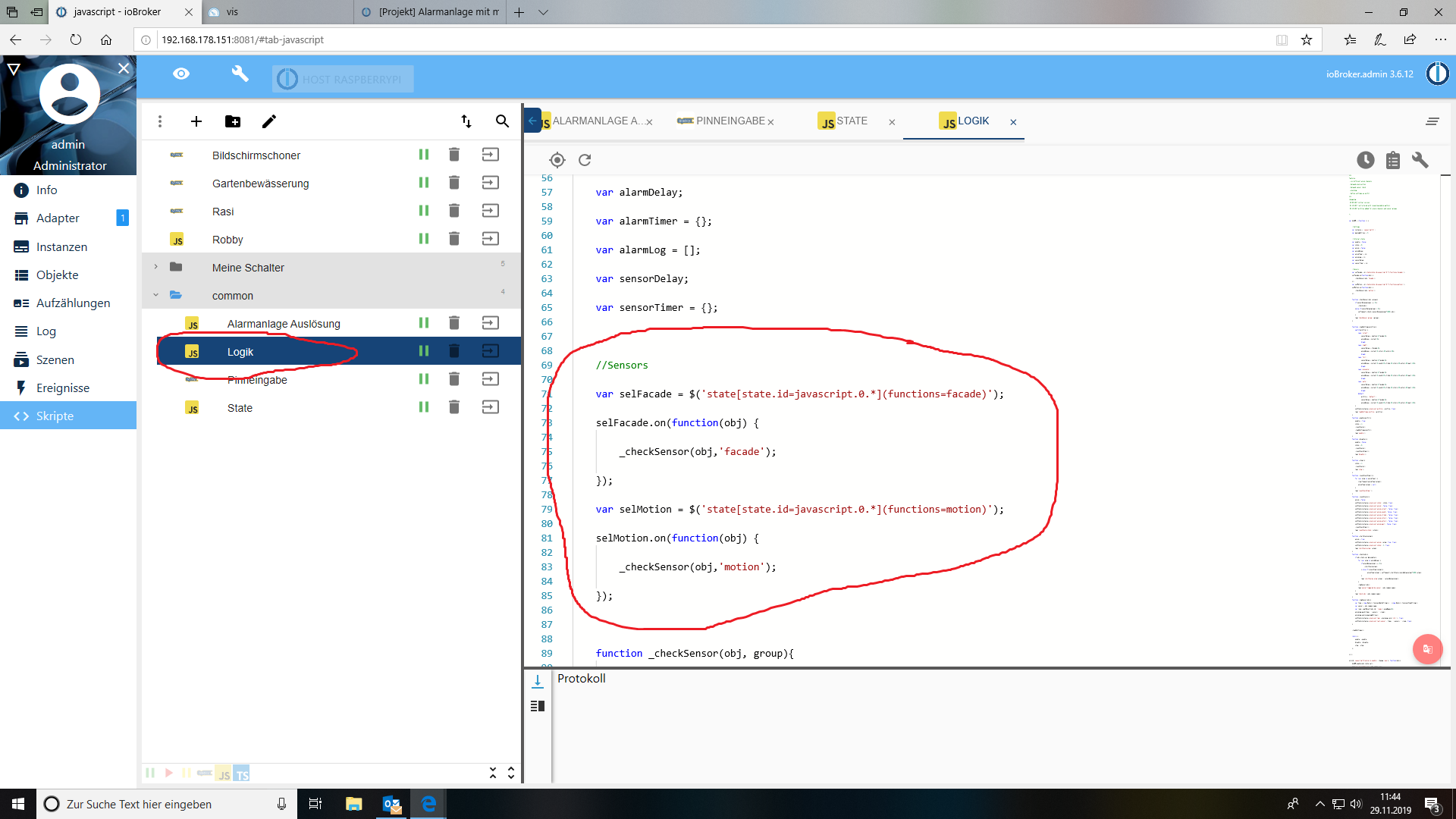The width and height of the screenshot is (1456, 819).
Task: Expand the Meine Schalter folder
Action: point(156,267)
